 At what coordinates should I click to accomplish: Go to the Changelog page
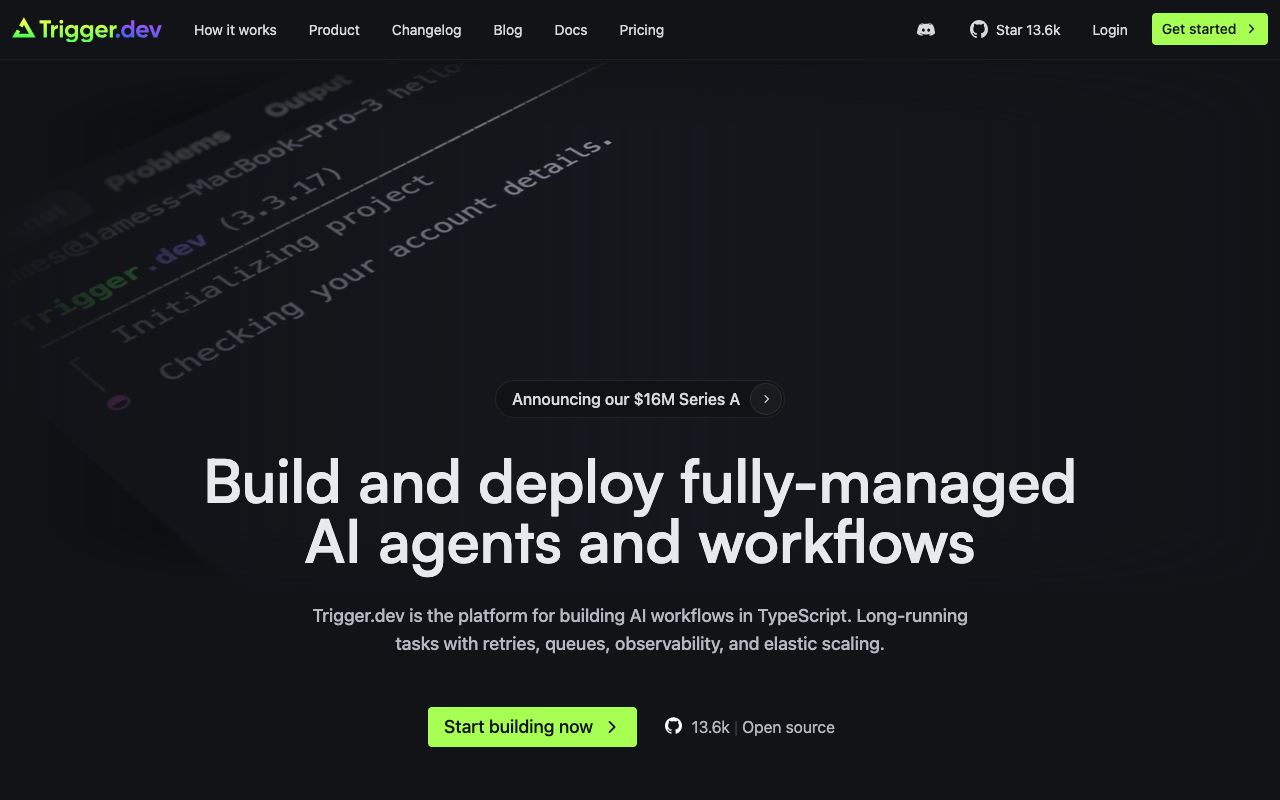(426, 30)
